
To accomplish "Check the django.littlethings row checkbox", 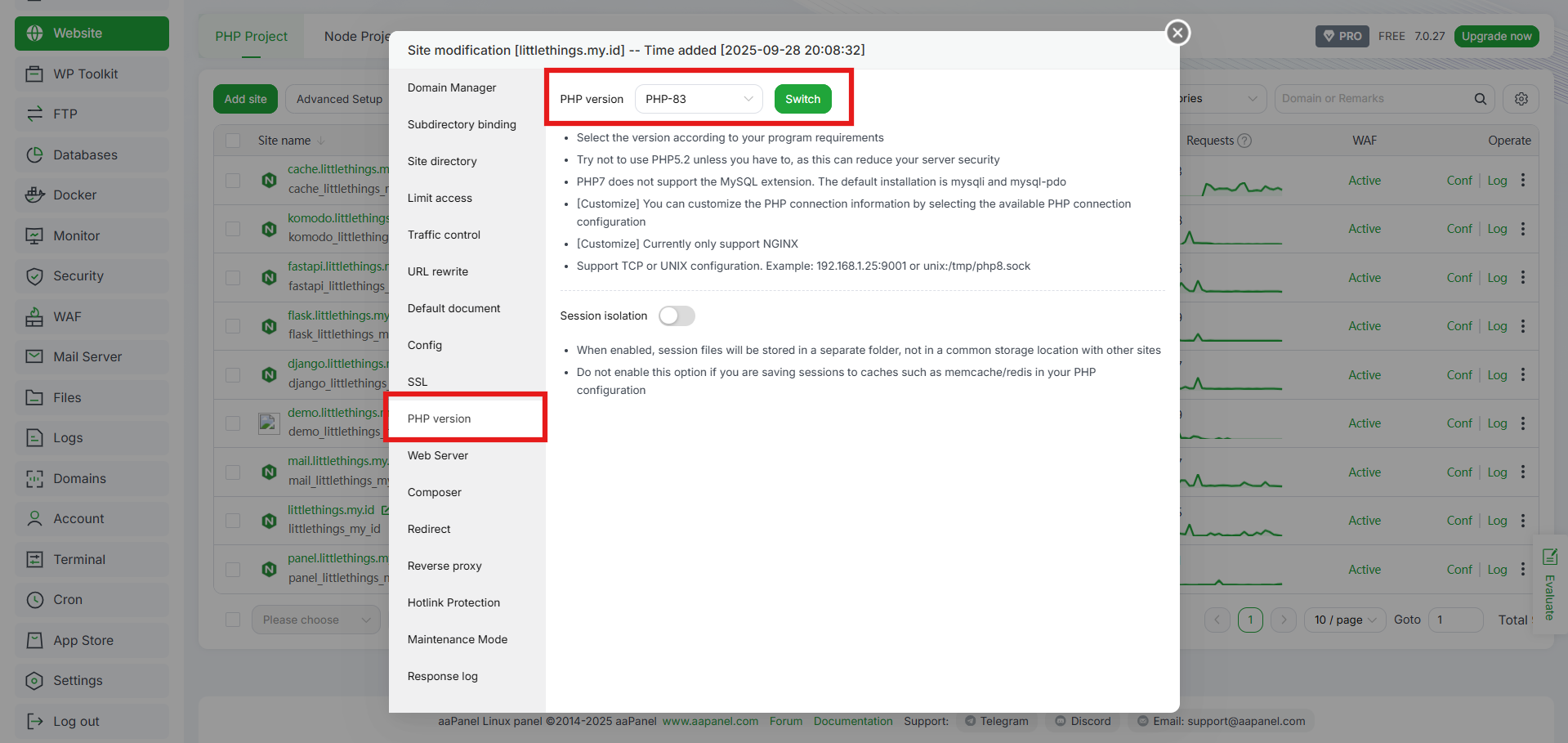I will [233, 375].
